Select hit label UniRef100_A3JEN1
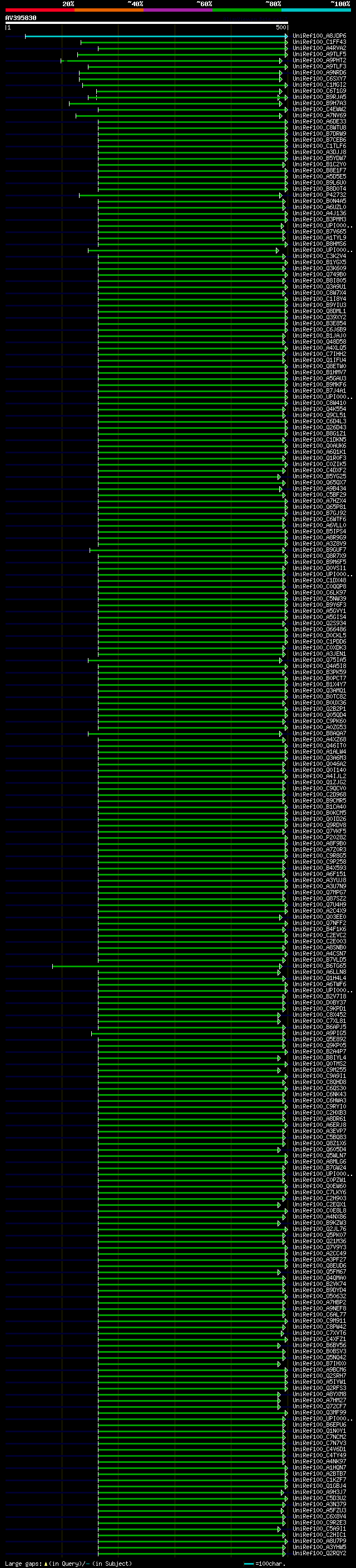Screen dimensions: 356x1568 click(319, 654)
